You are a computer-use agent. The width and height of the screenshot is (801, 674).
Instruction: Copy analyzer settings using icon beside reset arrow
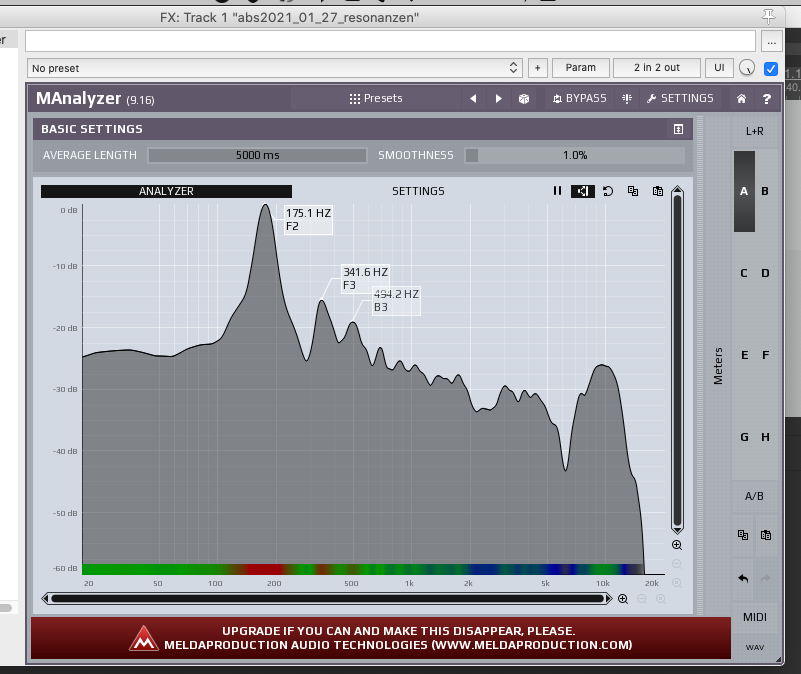pos(633,191)
